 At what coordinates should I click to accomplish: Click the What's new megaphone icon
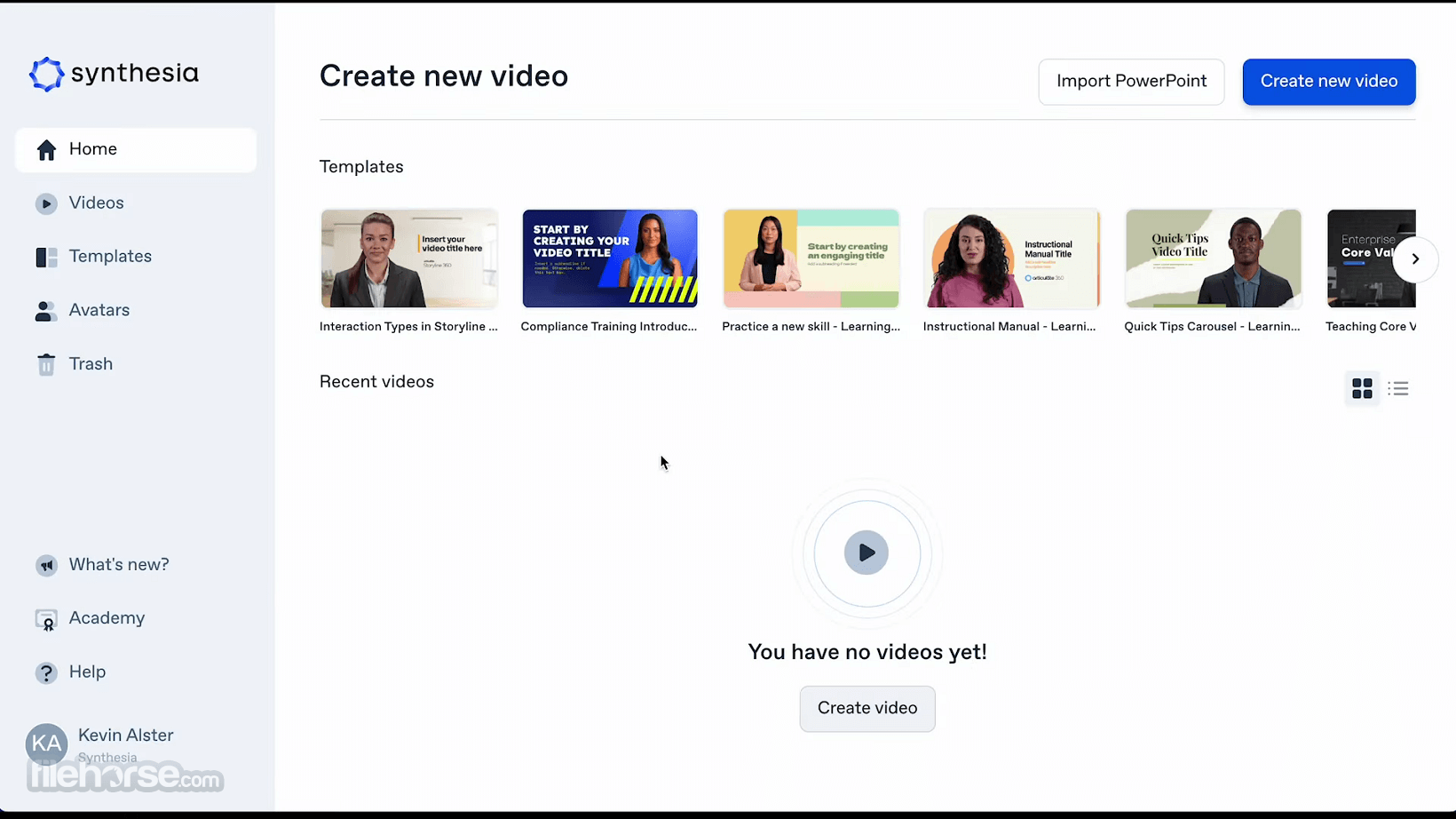tap(46, 566)
